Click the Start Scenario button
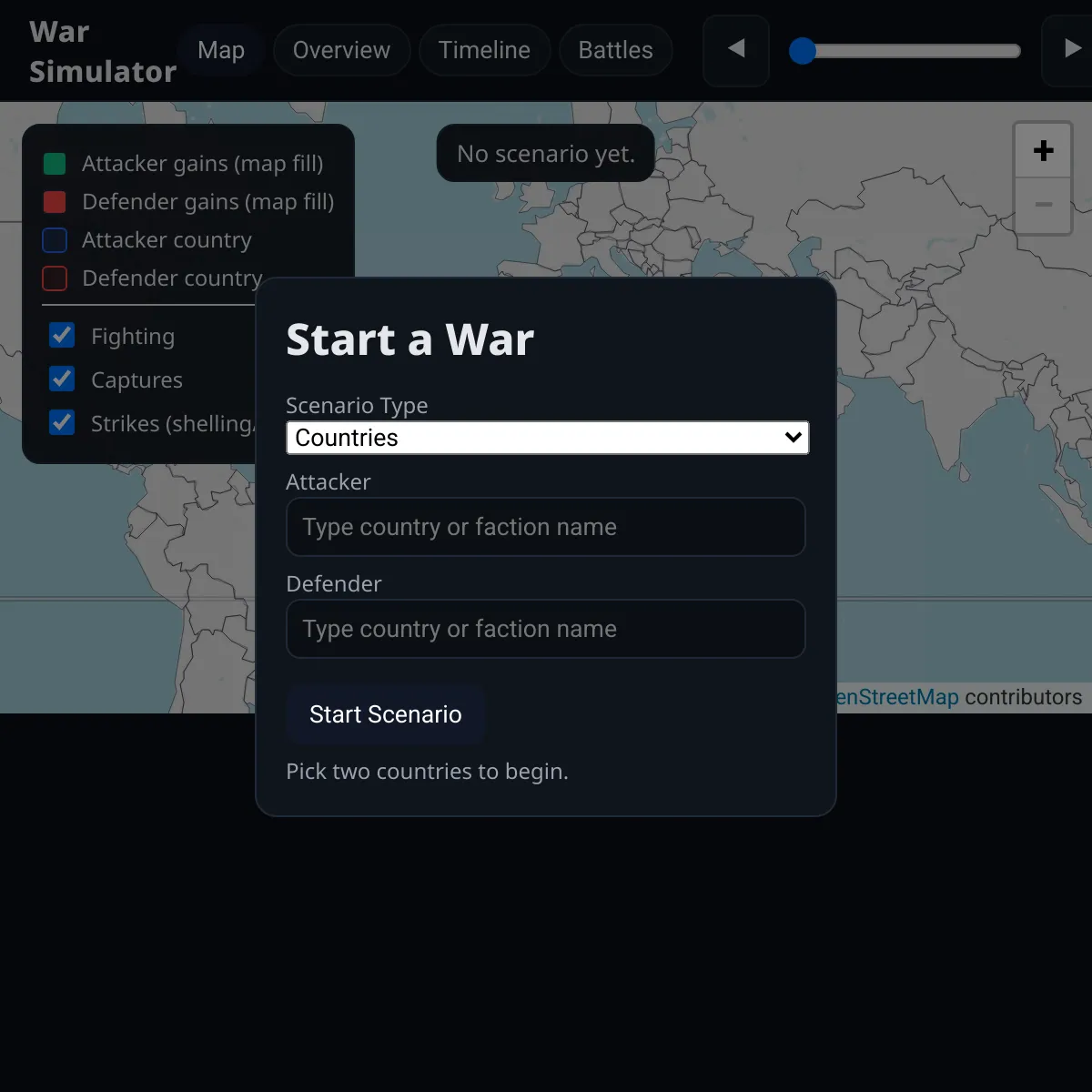The image size is (1092, 1092). pyautogui.click(x=385, y=714)
